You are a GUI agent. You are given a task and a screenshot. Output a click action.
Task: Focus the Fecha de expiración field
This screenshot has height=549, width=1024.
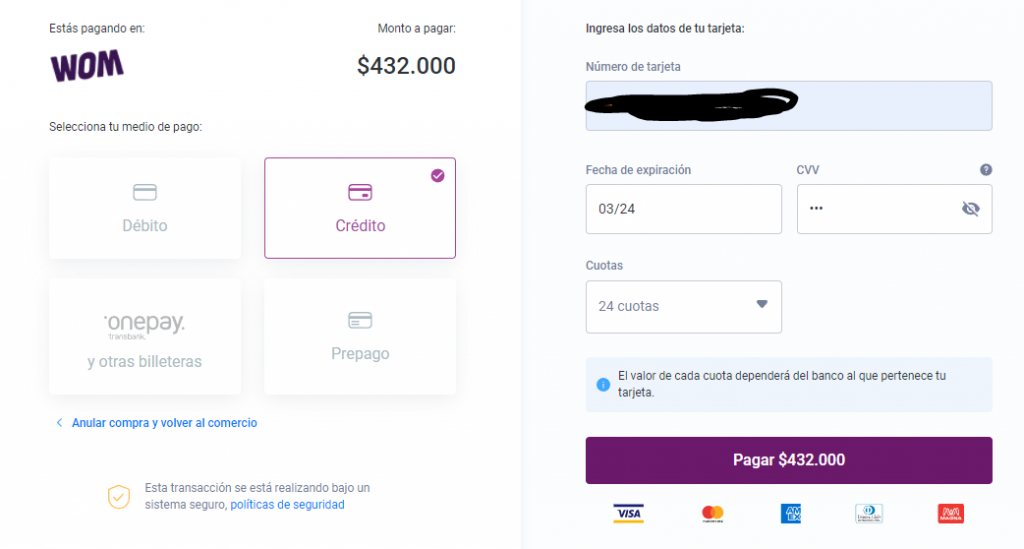coord(683,209)
